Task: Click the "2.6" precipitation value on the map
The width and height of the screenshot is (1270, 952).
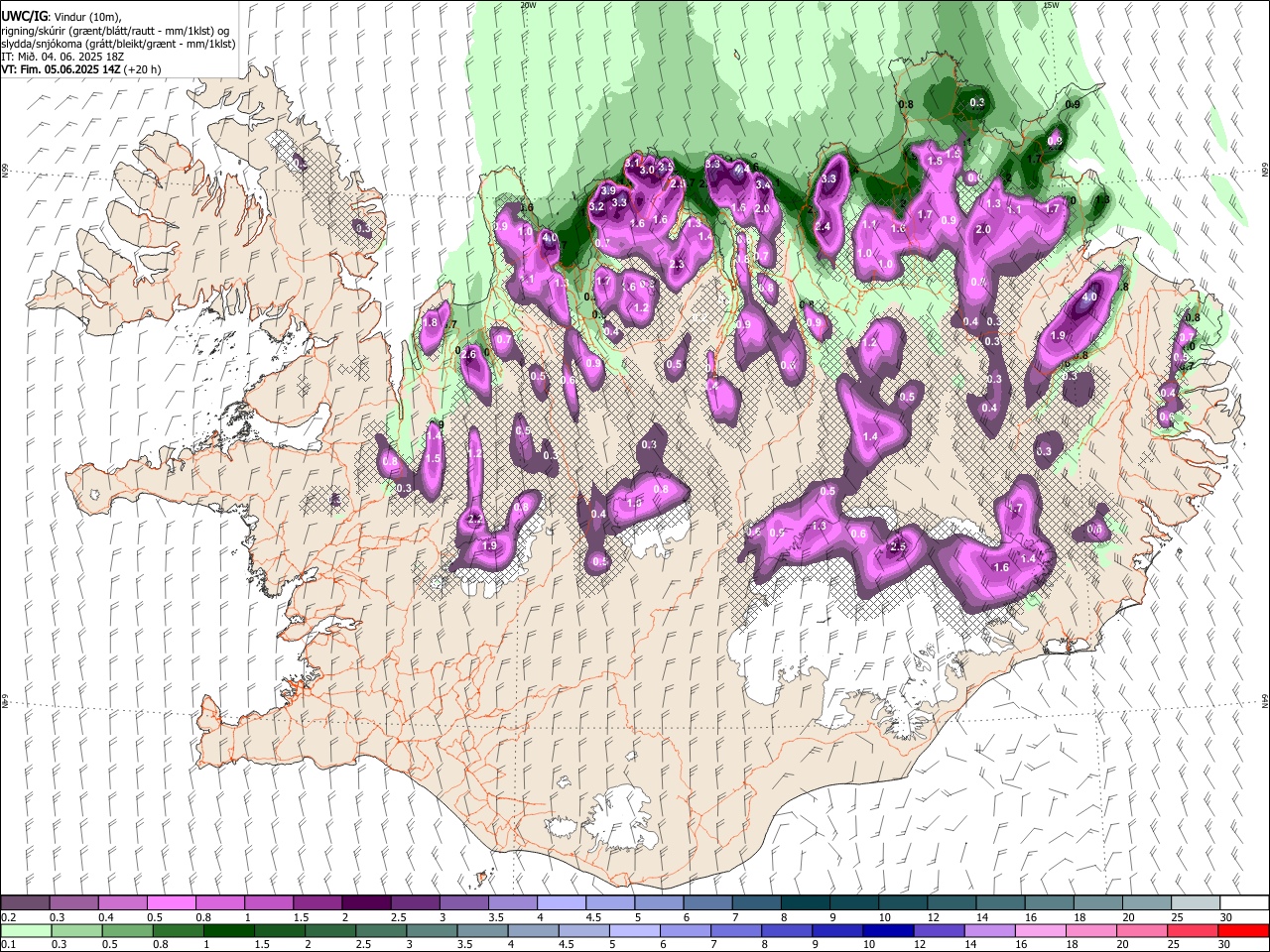Action: 470,354
